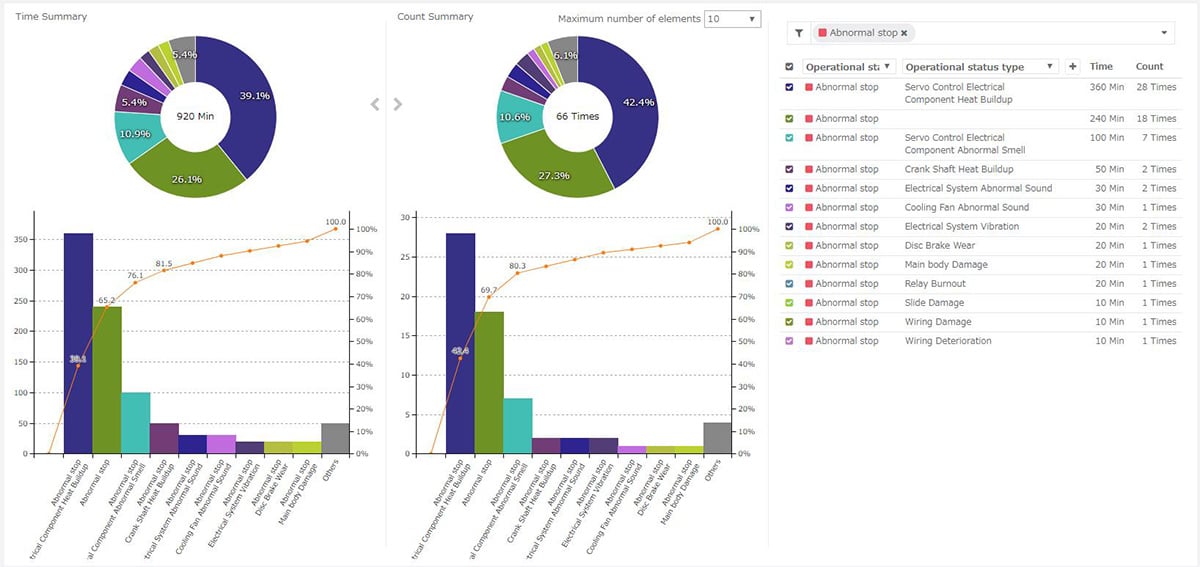Click the 76.1 point on Time Pareto line
This screenshot has height=567, width=1200.
[x=136, y=283]
